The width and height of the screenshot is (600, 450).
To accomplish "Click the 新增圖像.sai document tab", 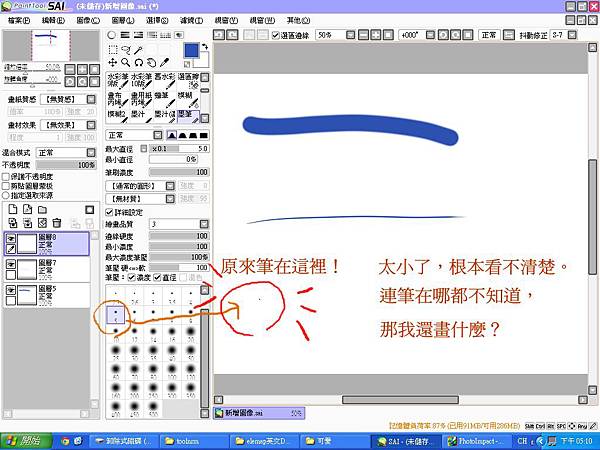I will tap(259, 413).
